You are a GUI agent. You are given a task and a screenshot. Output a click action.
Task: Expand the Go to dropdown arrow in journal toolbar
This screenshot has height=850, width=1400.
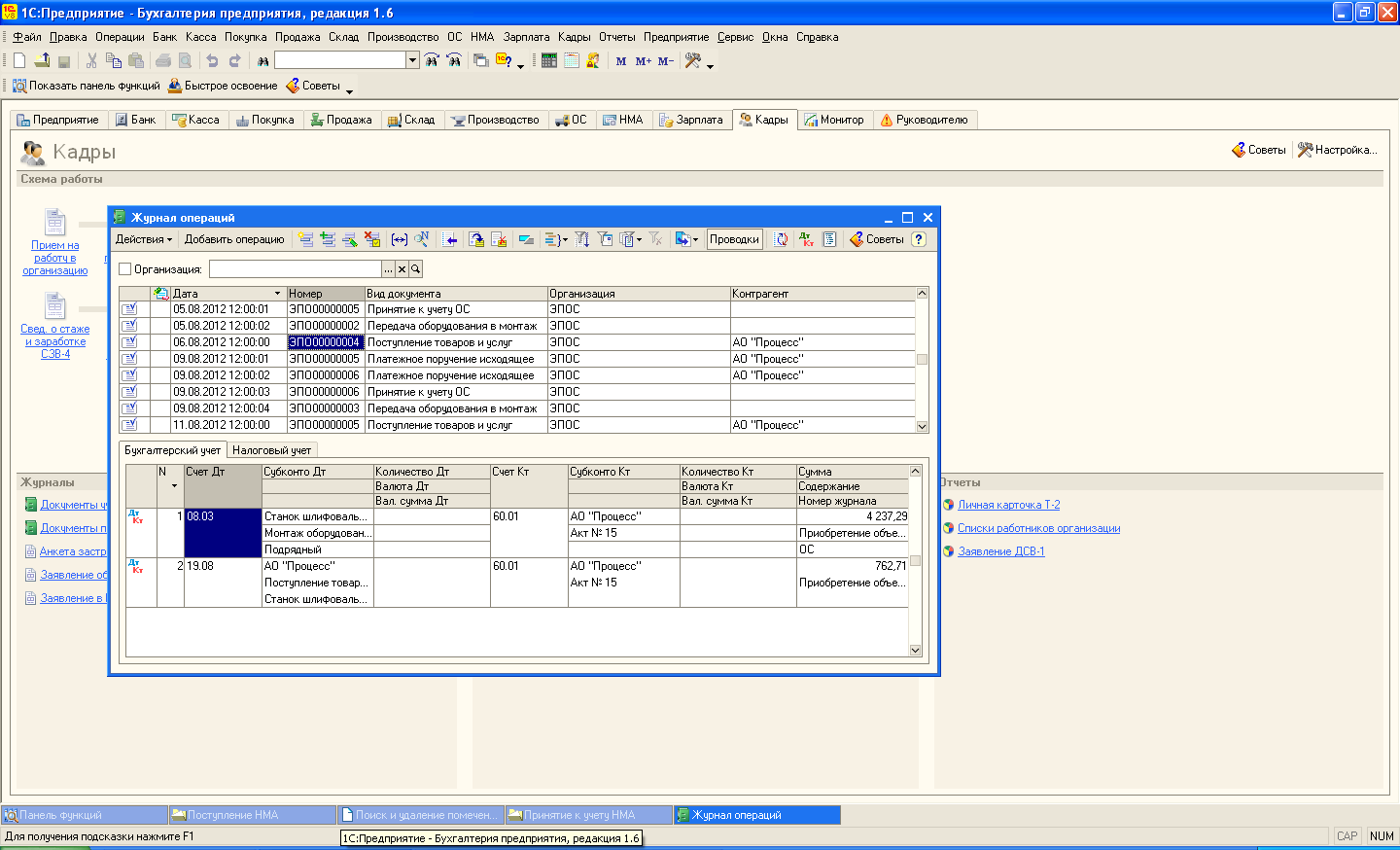565,239
